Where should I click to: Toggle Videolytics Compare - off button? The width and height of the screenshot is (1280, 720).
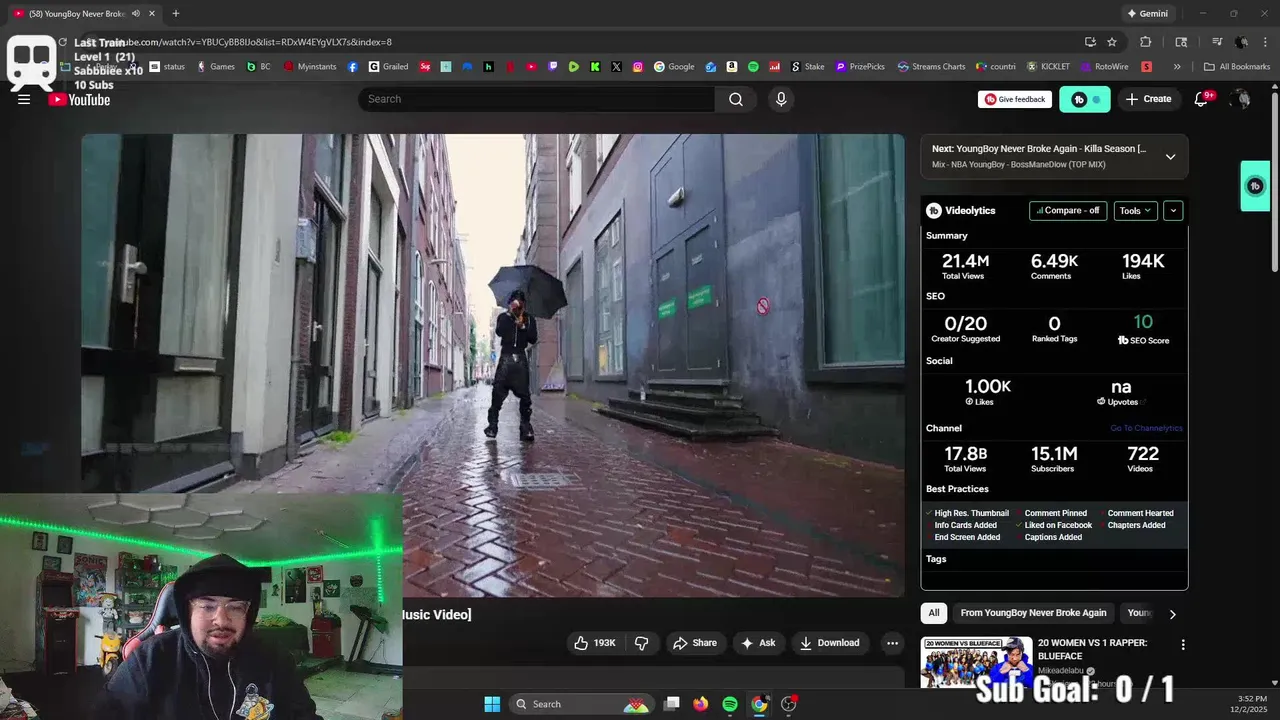pyautogui.click(x=1068, y=211)
